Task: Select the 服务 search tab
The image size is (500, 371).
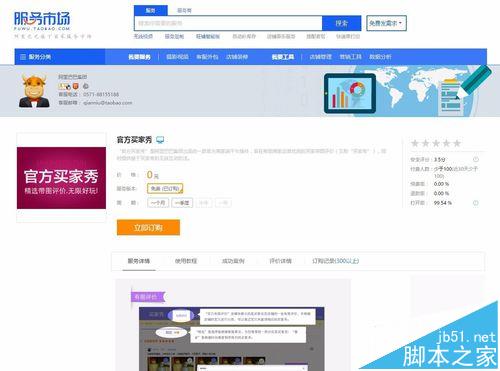Action: coord(151,10)
